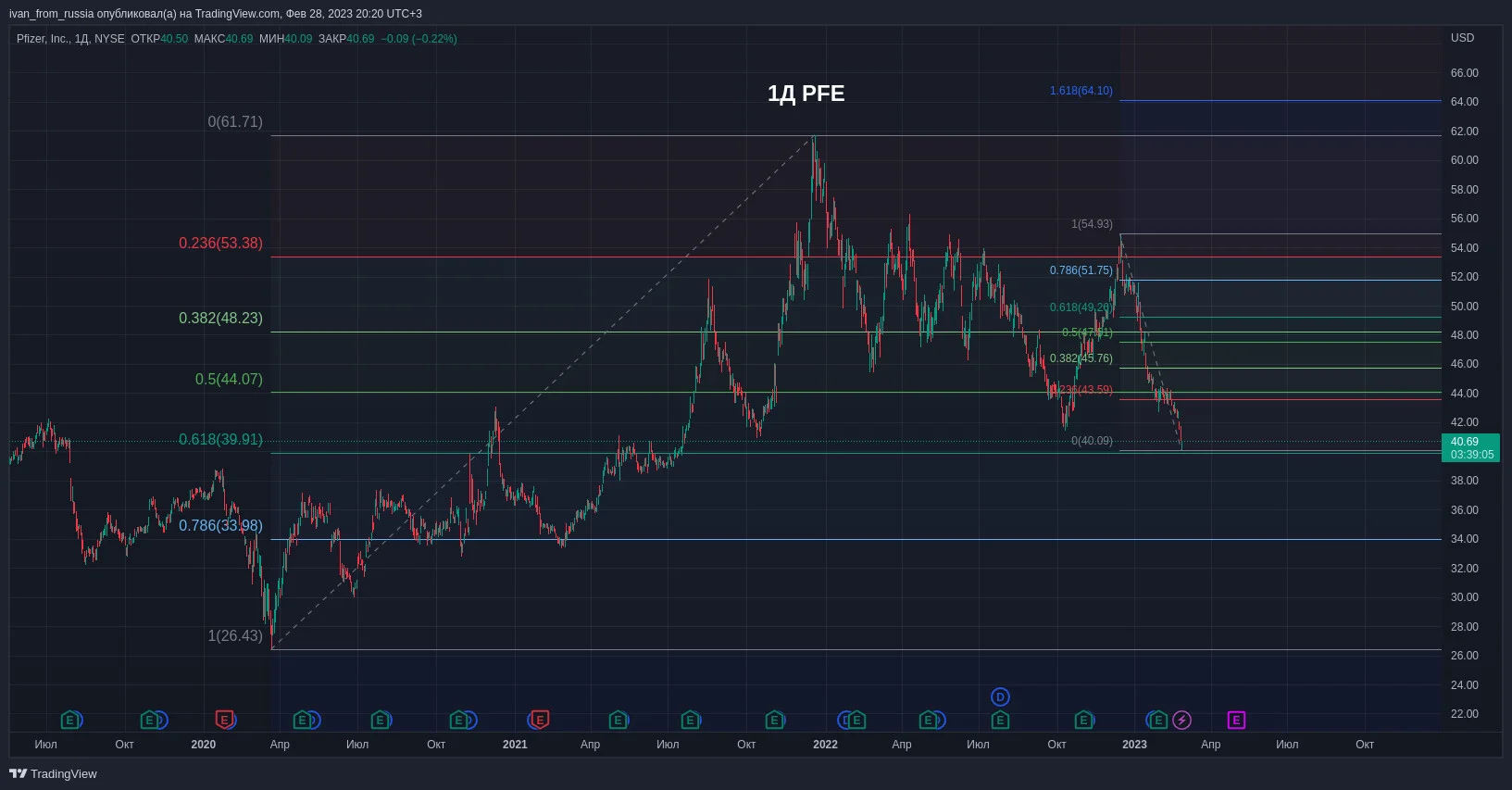Click the '2021' label on the time axis
Image resolution: width=1512 pixels, height=790 pixels.
(515, 745)
